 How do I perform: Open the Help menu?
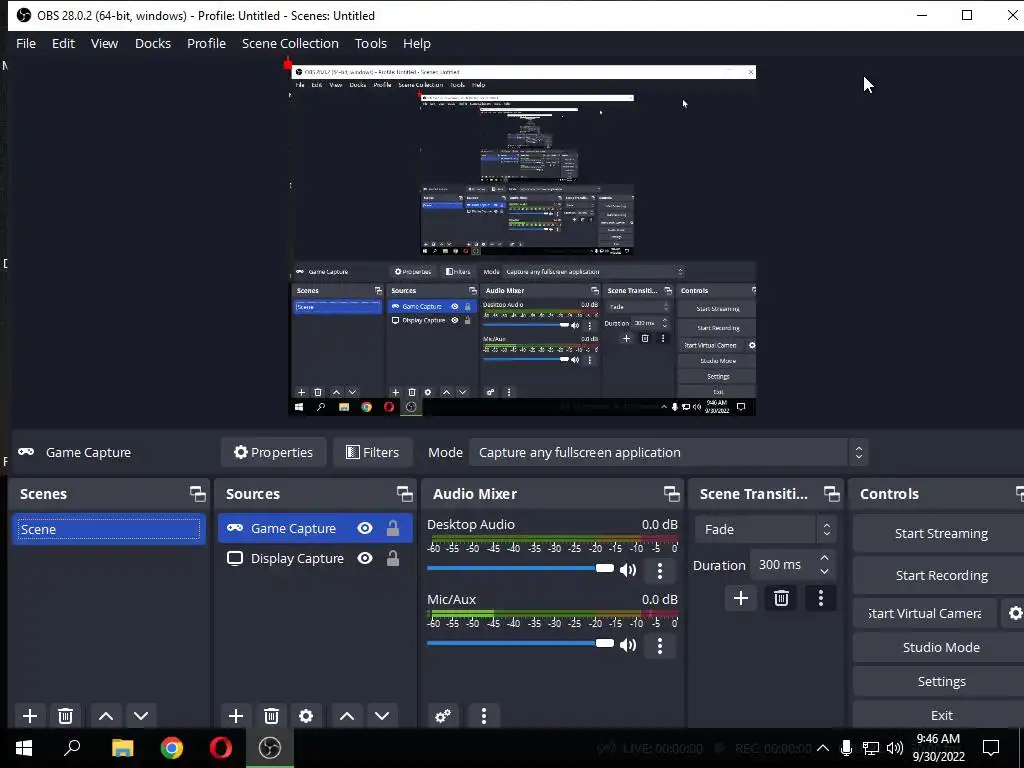(417, 43)
